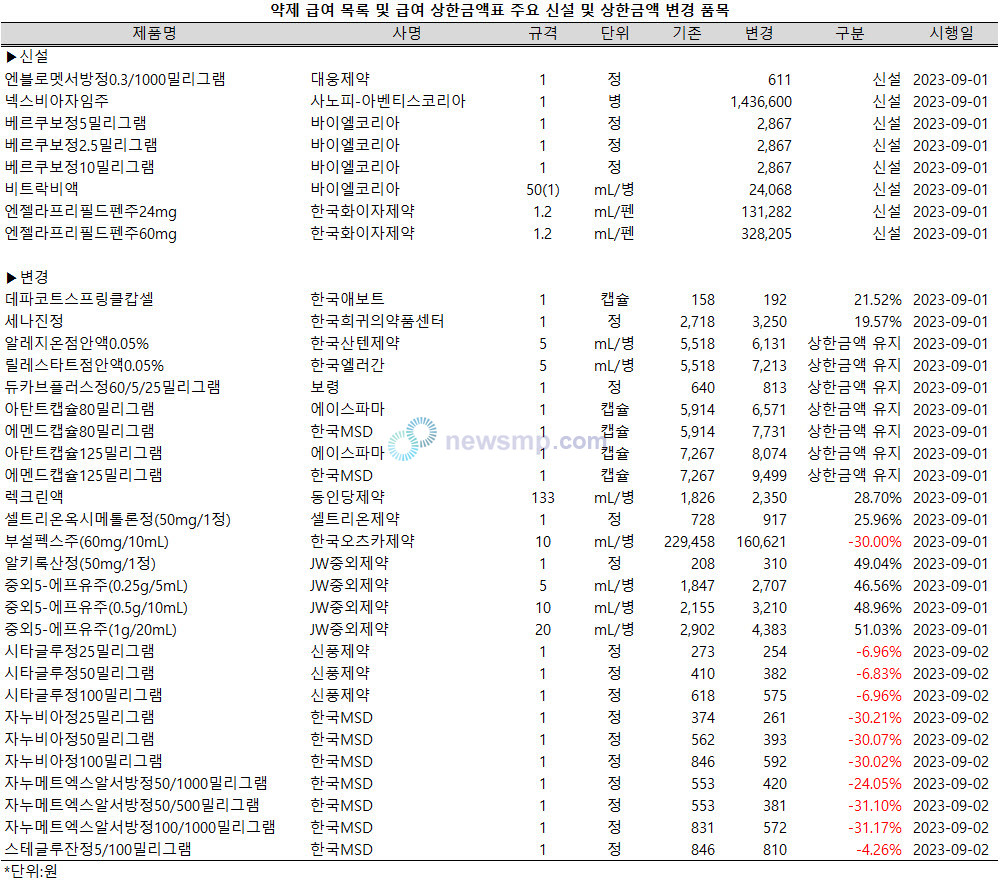Viewport: 1000px width, 882px height.
Task: Click product name 스테글루잔정5/100밀리그램
Action: [98, 850]
